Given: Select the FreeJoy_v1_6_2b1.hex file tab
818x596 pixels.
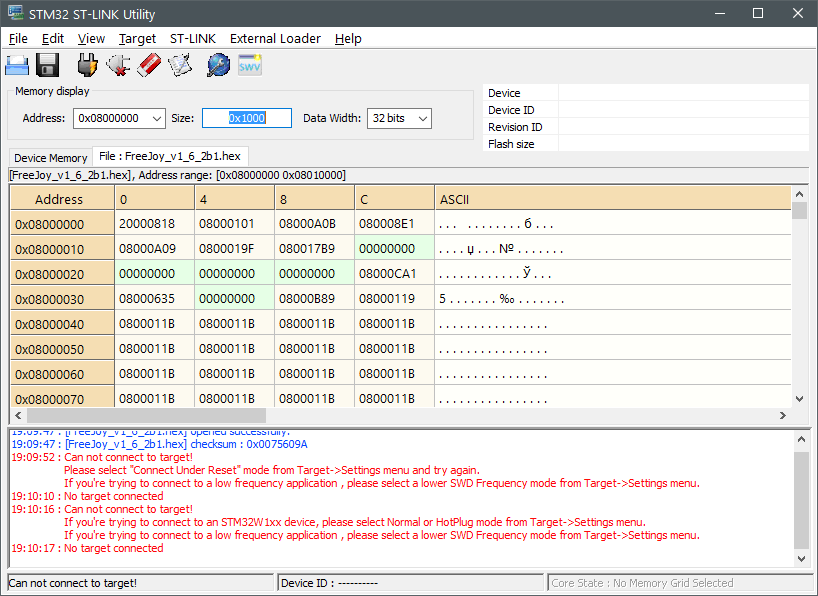Looking at the screenshot, I should click(x=170, y=156).
